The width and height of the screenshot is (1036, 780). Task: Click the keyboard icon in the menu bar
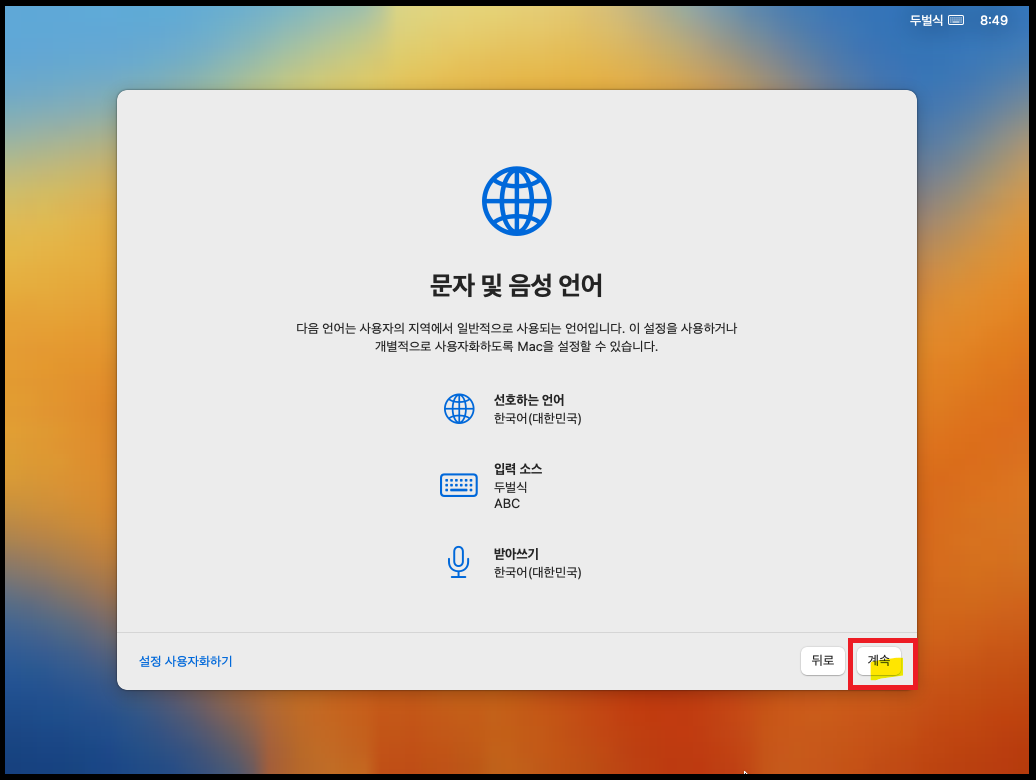(x=956, y=20)
